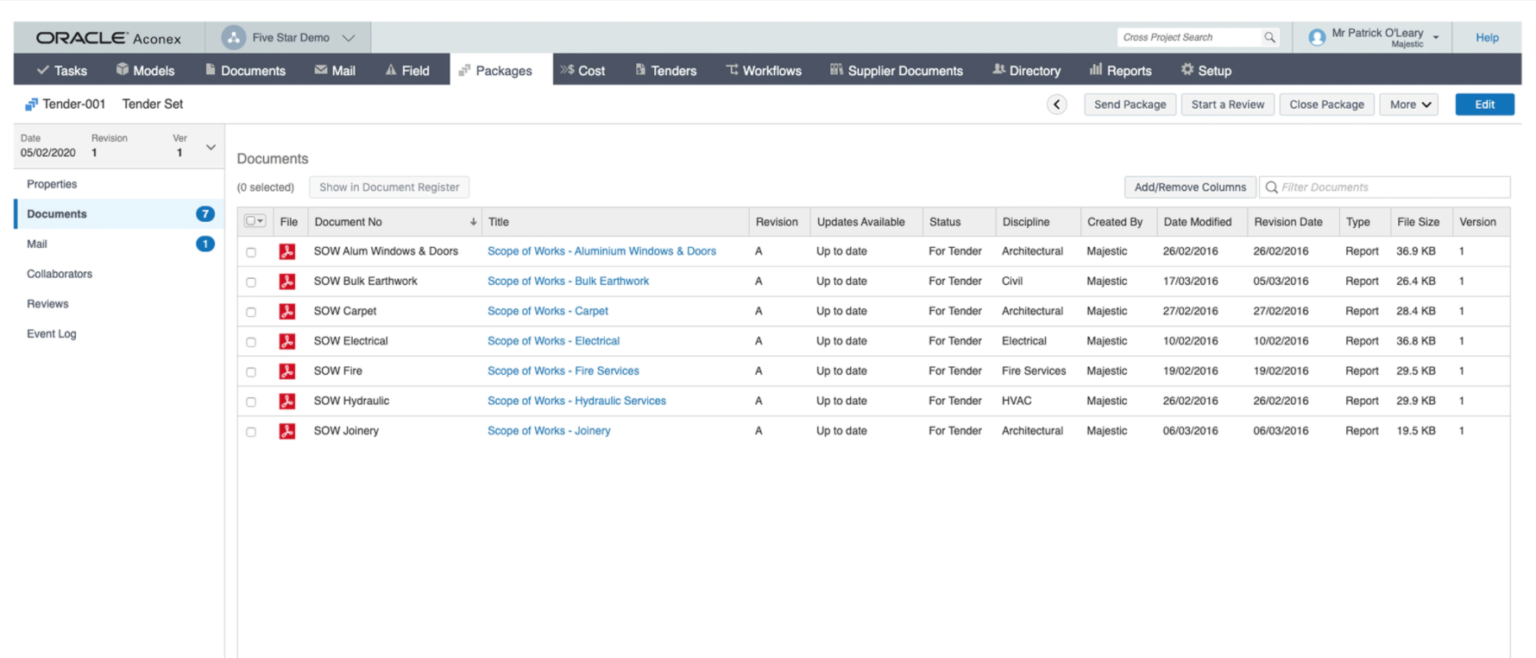The width and height of the screenshot is (1536, 658).
Task: Select Event Log in the left sidebar
Action: pyautogui.click(x=52, y=334)
